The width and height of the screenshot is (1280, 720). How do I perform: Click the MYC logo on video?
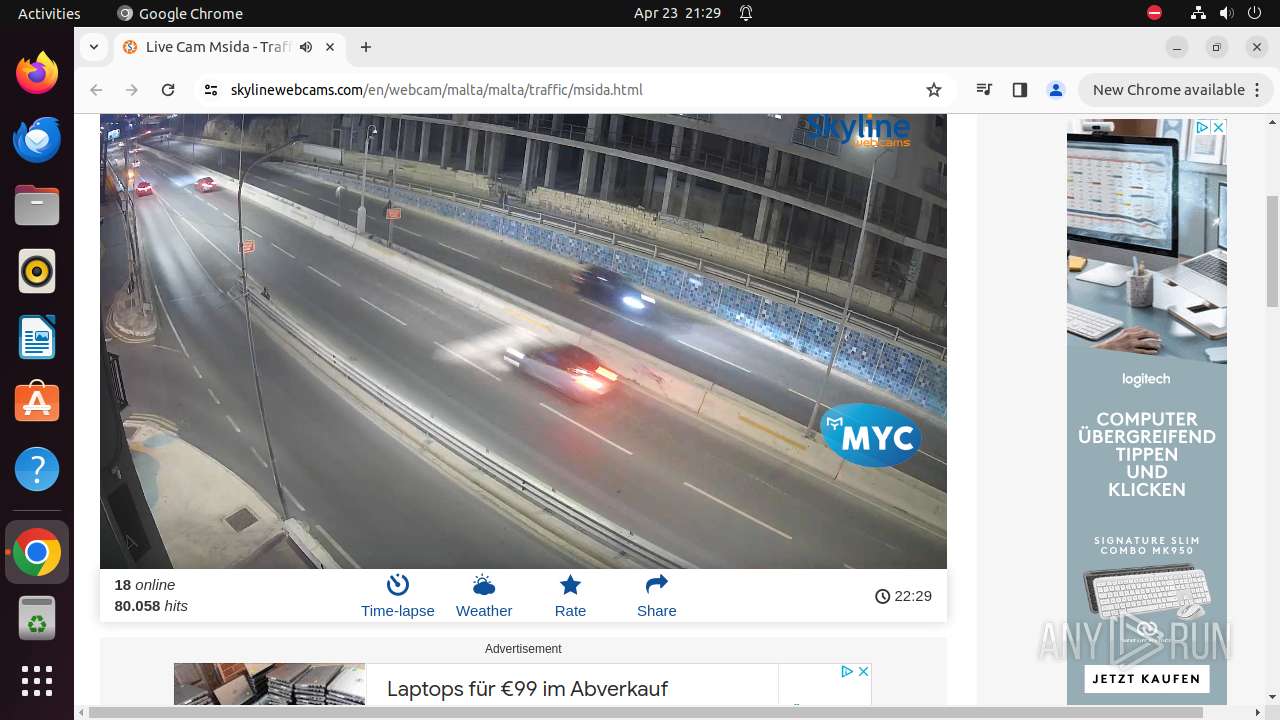pos(871,436)
